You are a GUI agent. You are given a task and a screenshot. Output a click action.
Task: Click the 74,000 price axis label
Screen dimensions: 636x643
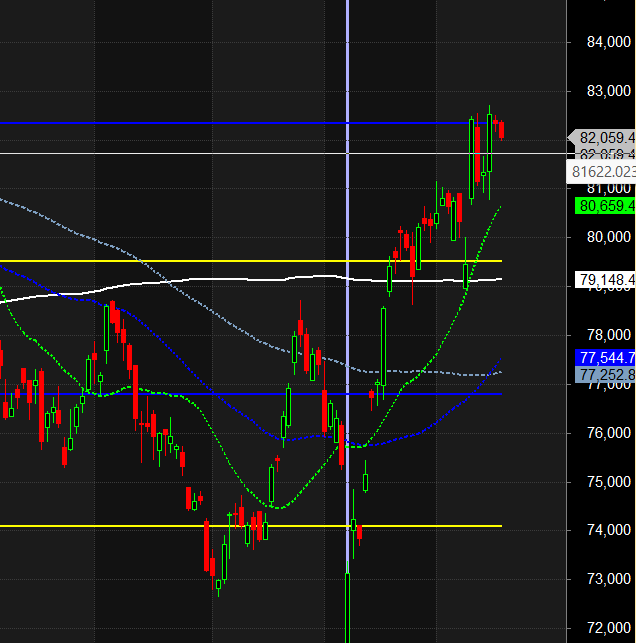(609, 530)
